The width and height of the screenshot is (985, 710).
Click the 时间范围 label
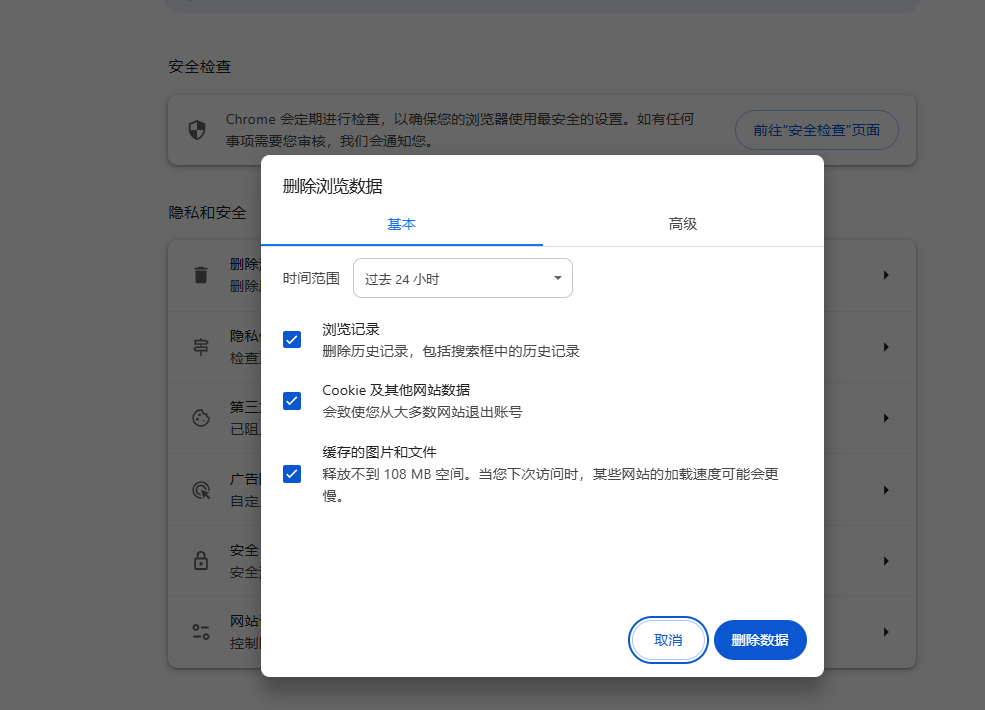(x=311, y=278)
